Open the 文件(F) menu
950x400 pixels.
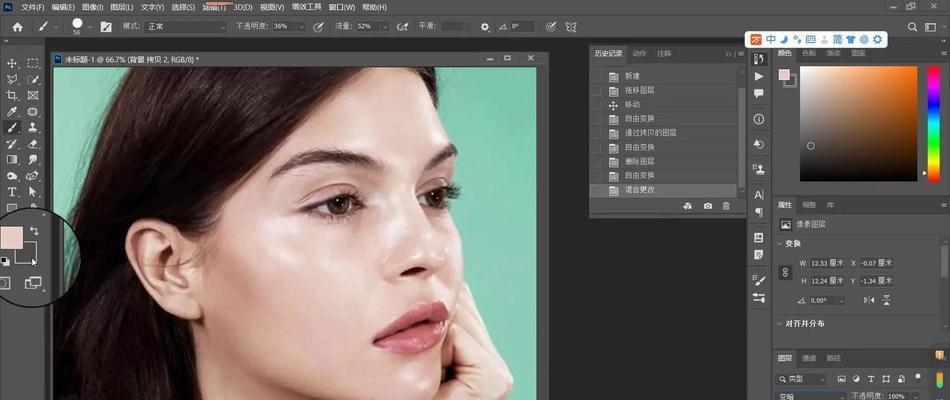coord(33,7)
